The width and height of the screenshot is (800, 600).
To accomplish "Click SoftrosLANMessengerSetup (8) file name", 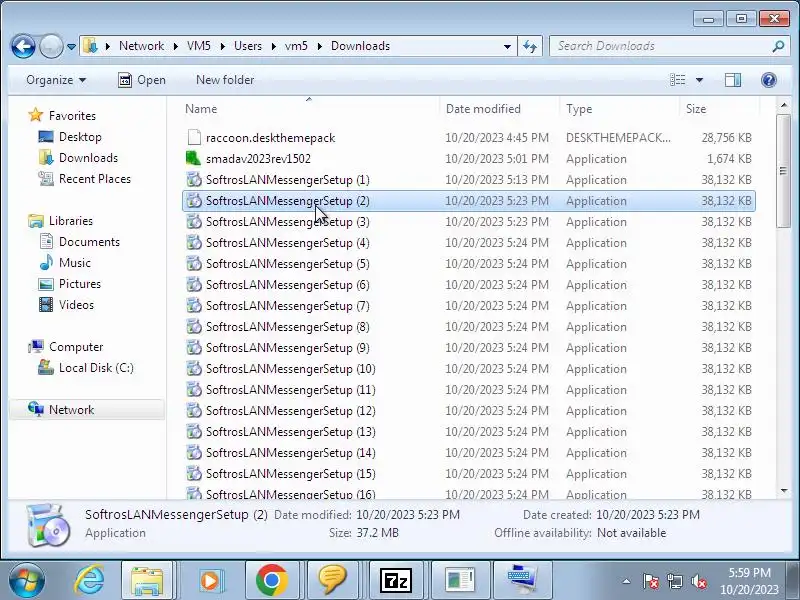I will tap(287, 327).
